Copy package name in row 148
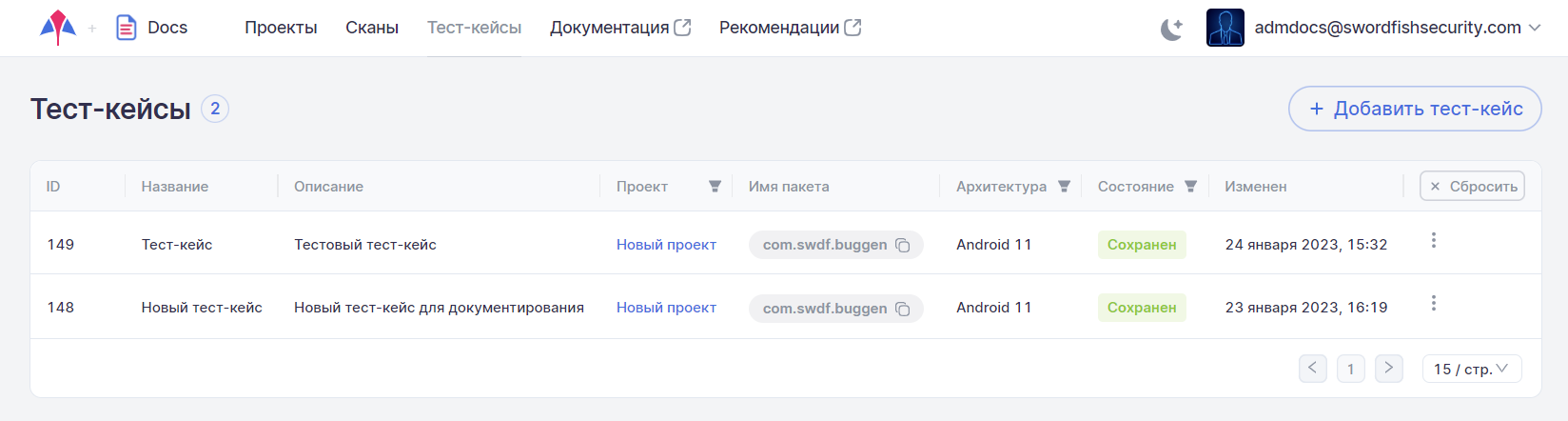Viewport: 1568px width, 421px height. 903,309
